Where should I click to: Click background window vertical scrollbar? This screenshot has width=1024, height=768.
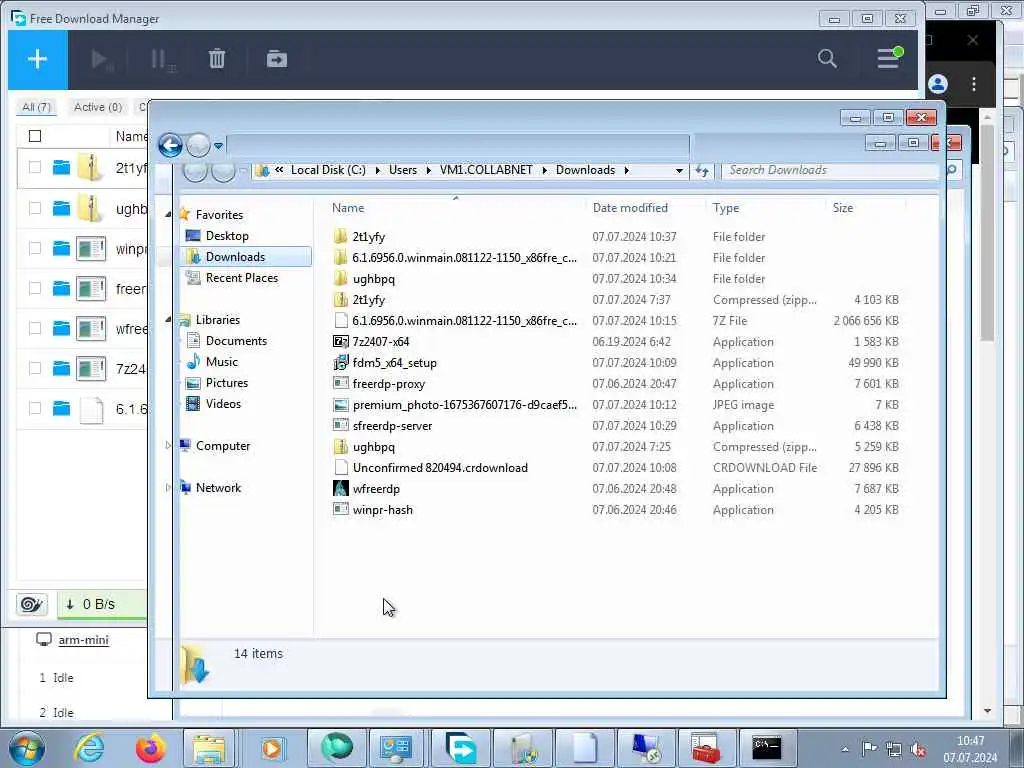(987, 231)
